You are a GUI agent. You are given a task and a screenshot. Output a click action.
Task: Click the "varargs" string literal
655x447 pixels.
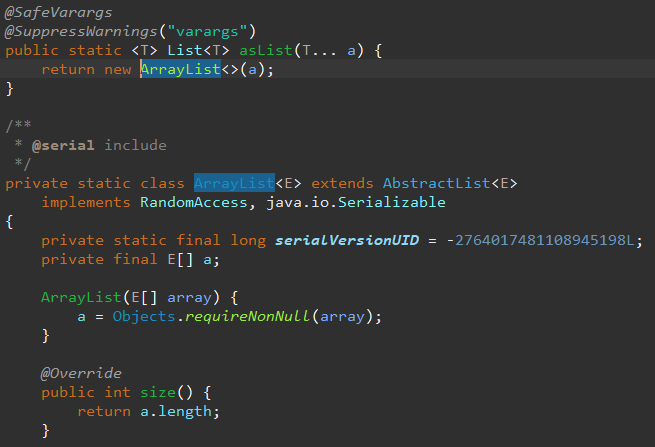click(208, 31)
